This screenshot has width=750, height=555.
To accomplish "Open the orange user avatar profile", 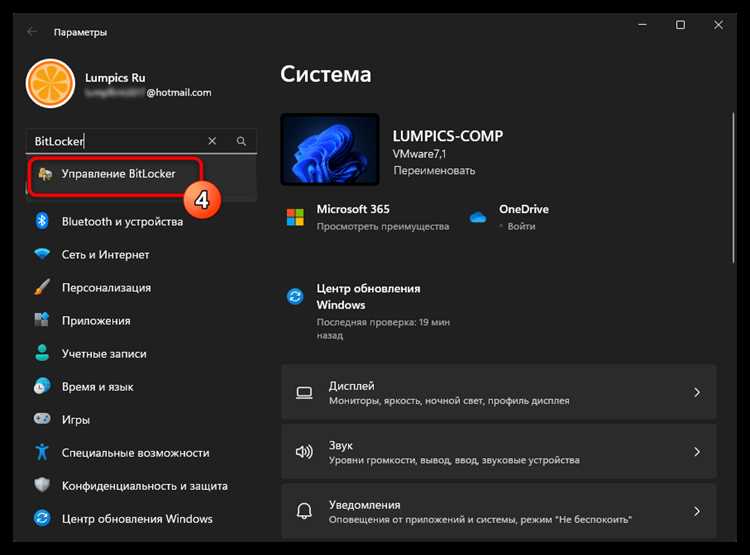I will 50,83.
